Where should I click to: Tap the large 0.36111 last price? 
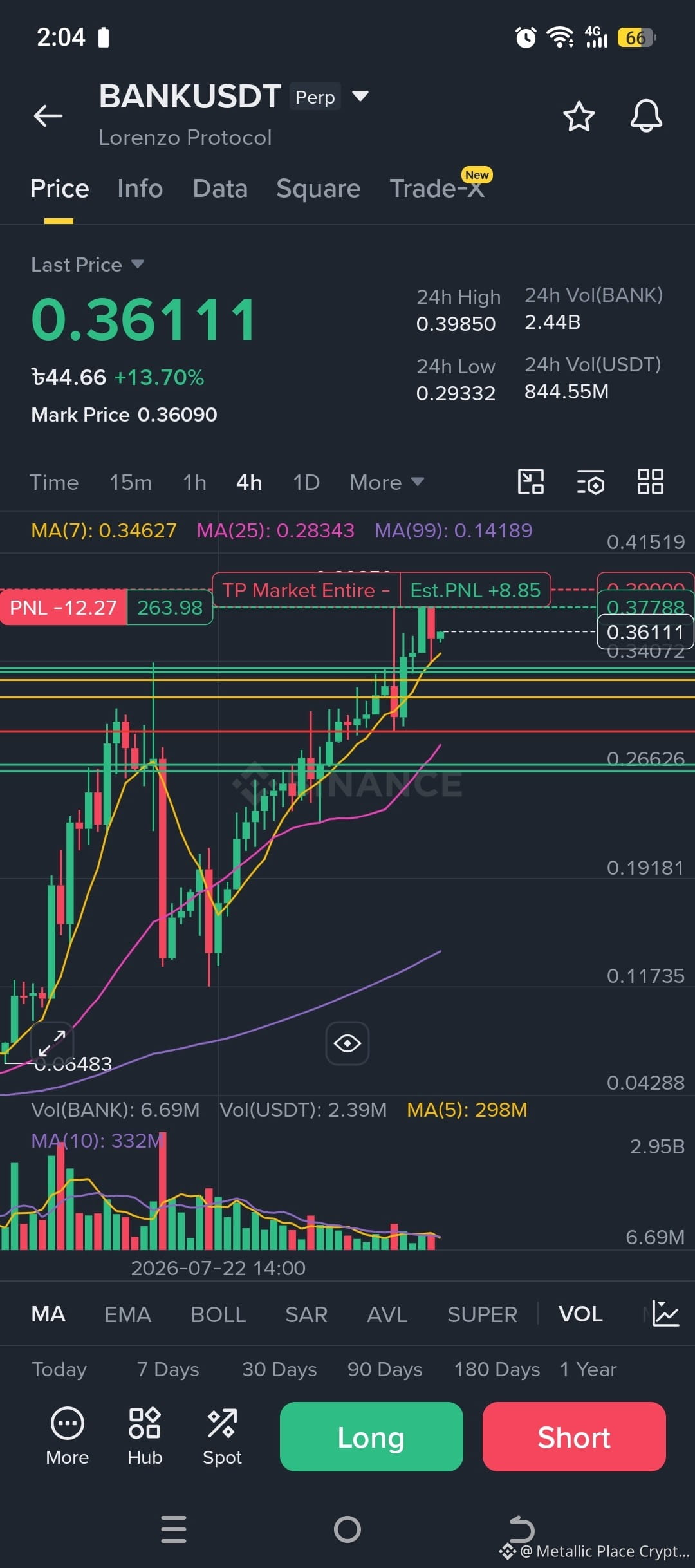point(144,320)
